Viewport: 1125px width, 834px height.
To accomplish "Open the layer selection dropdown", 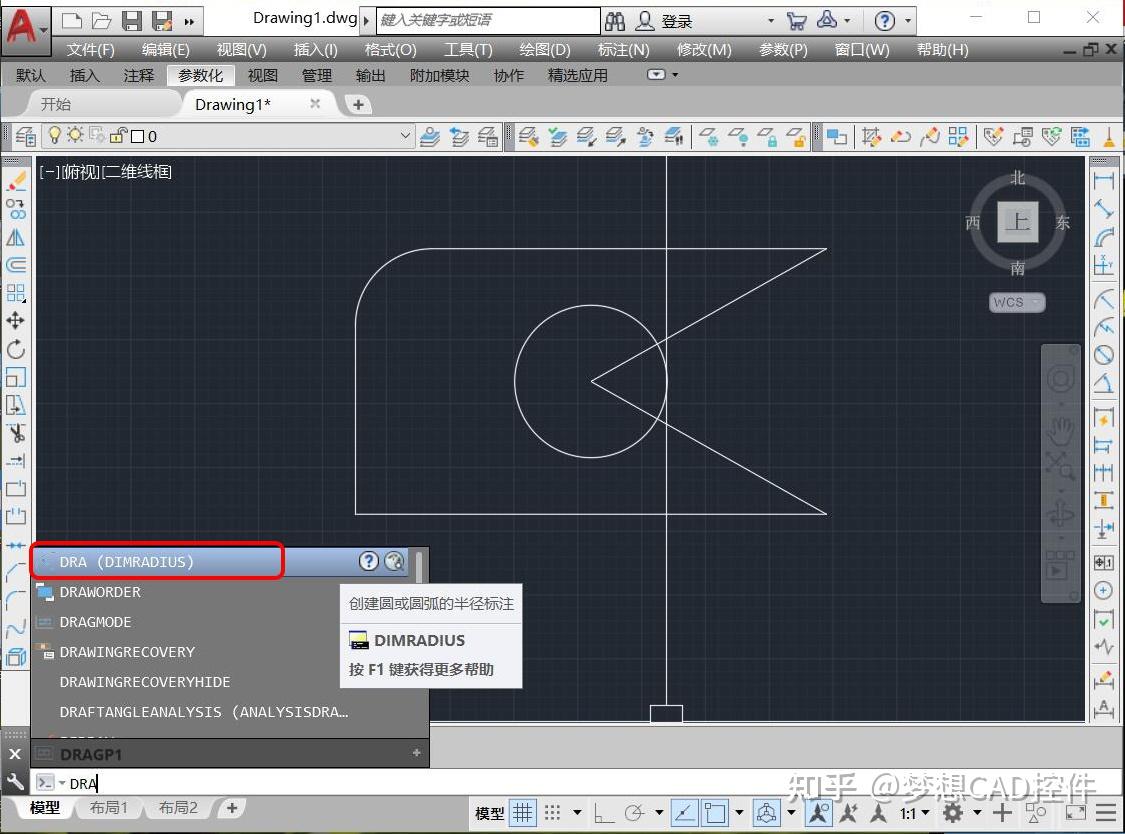I will (x=403, y=136).
